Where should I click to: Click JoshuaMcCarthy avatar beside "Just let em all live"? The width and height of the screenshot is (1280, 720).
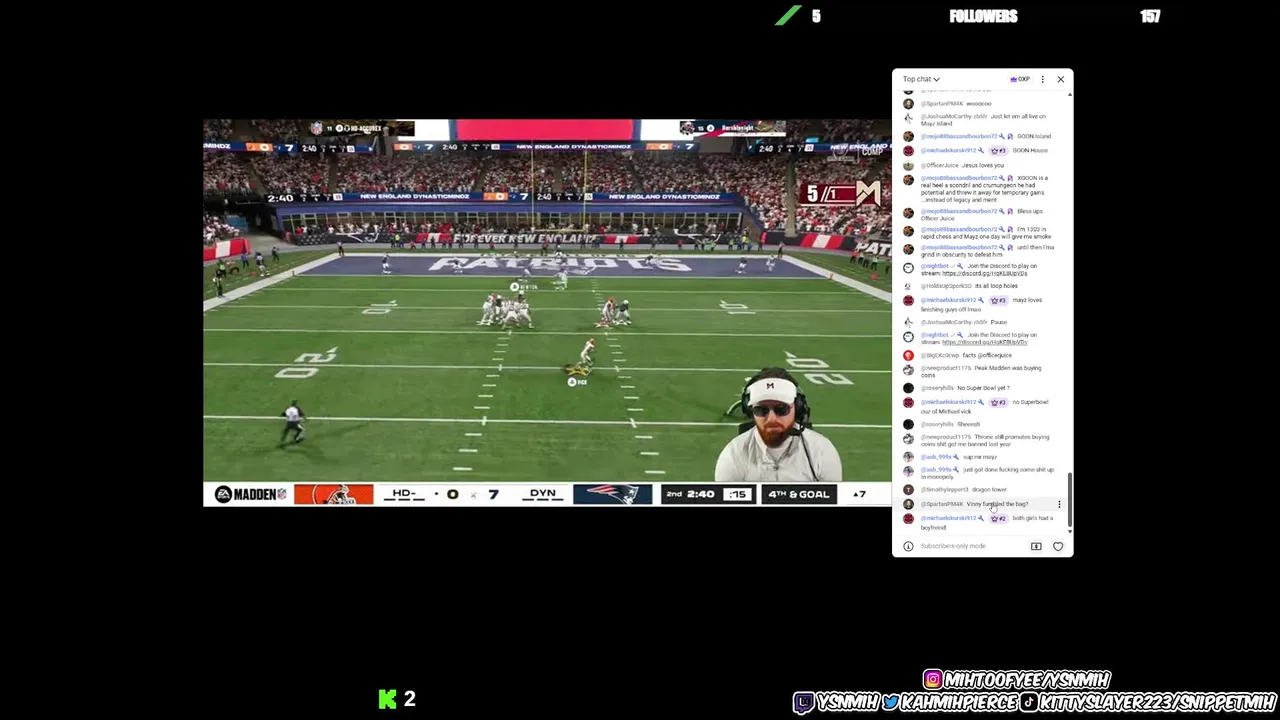(x=908, y=118)
